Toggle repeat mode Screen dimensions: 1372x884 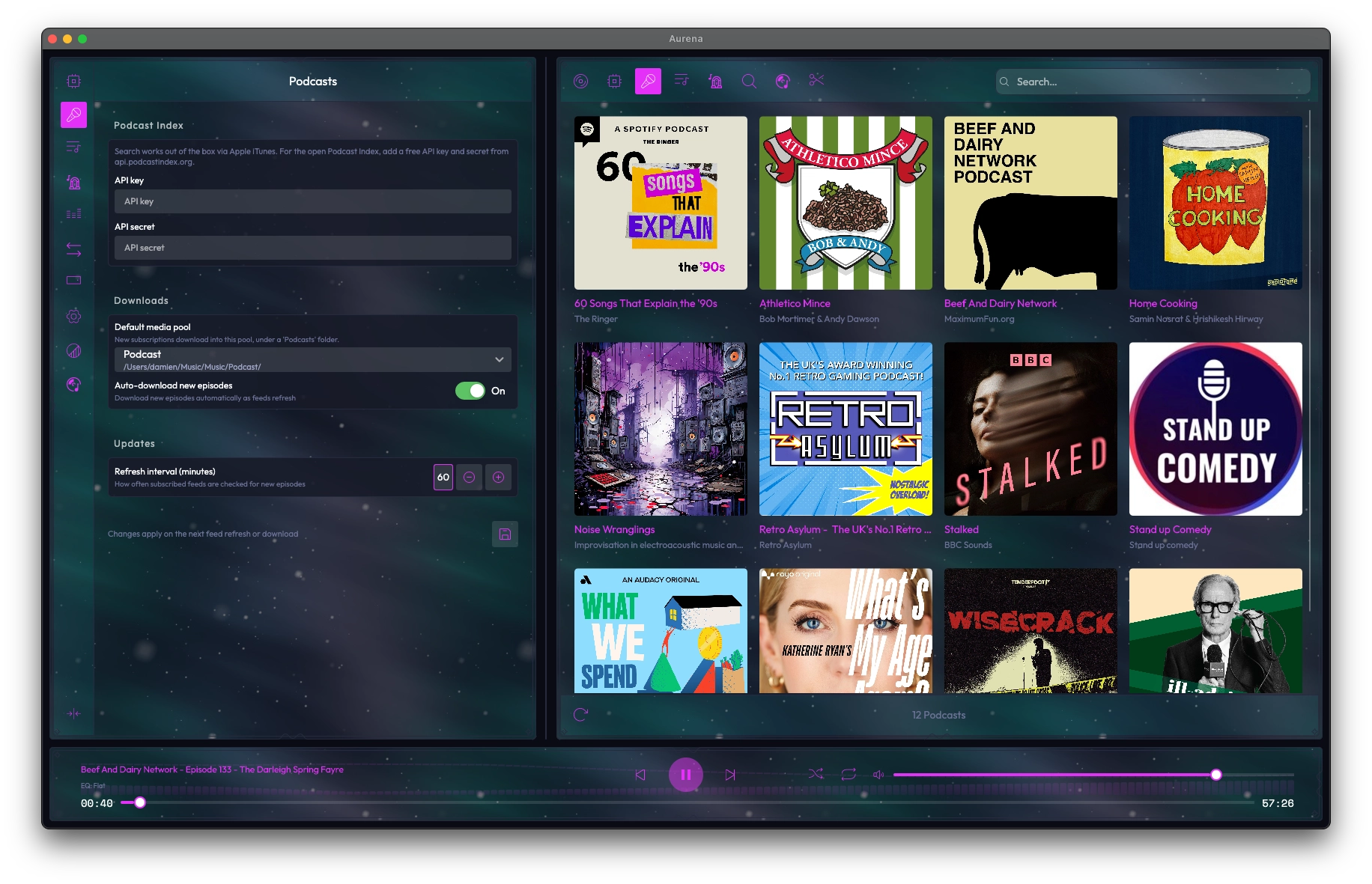pos(849,774)
